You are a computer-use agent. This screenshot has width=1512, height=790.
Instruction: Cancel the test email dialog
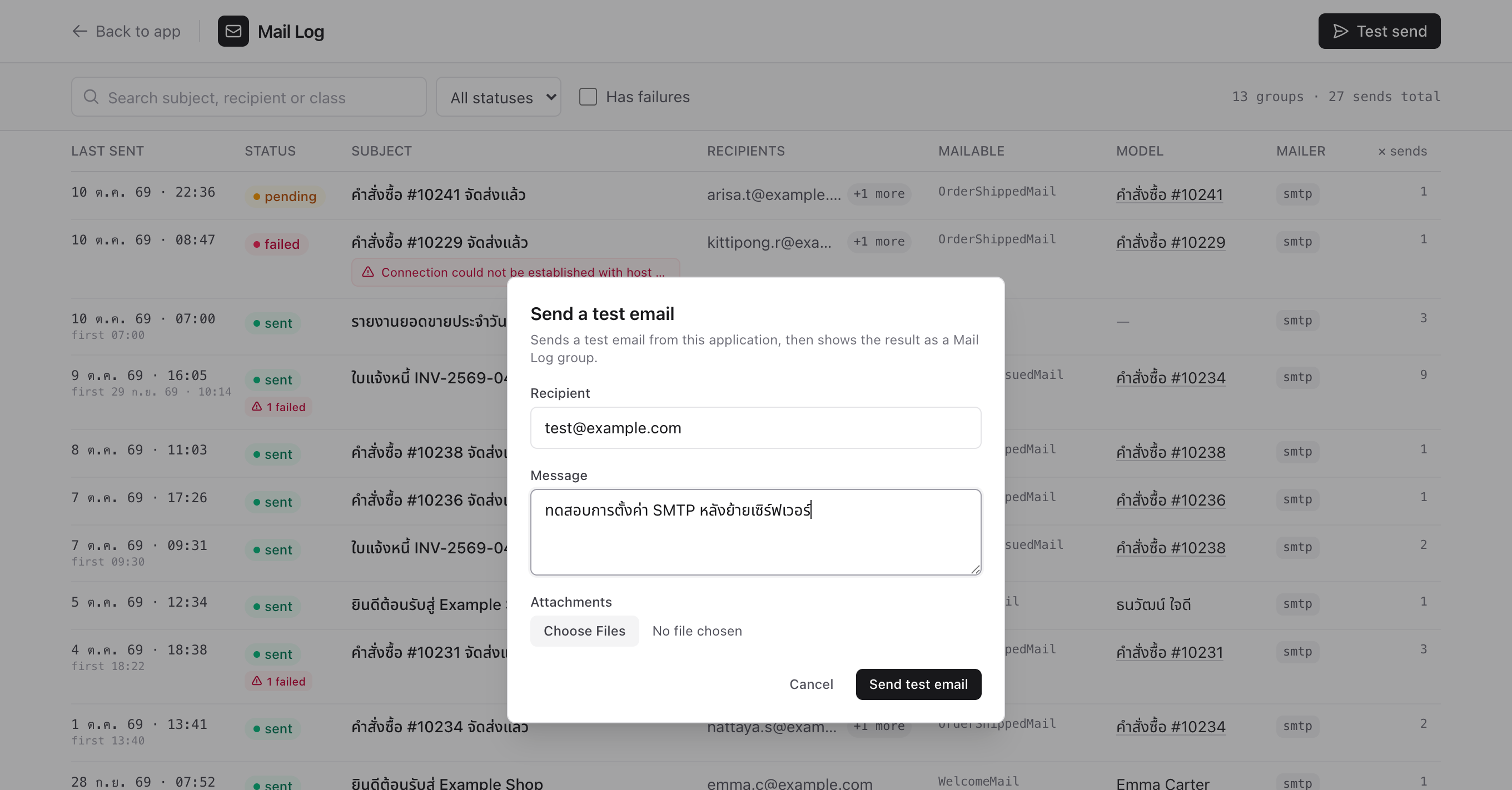[x=810, y=684]
